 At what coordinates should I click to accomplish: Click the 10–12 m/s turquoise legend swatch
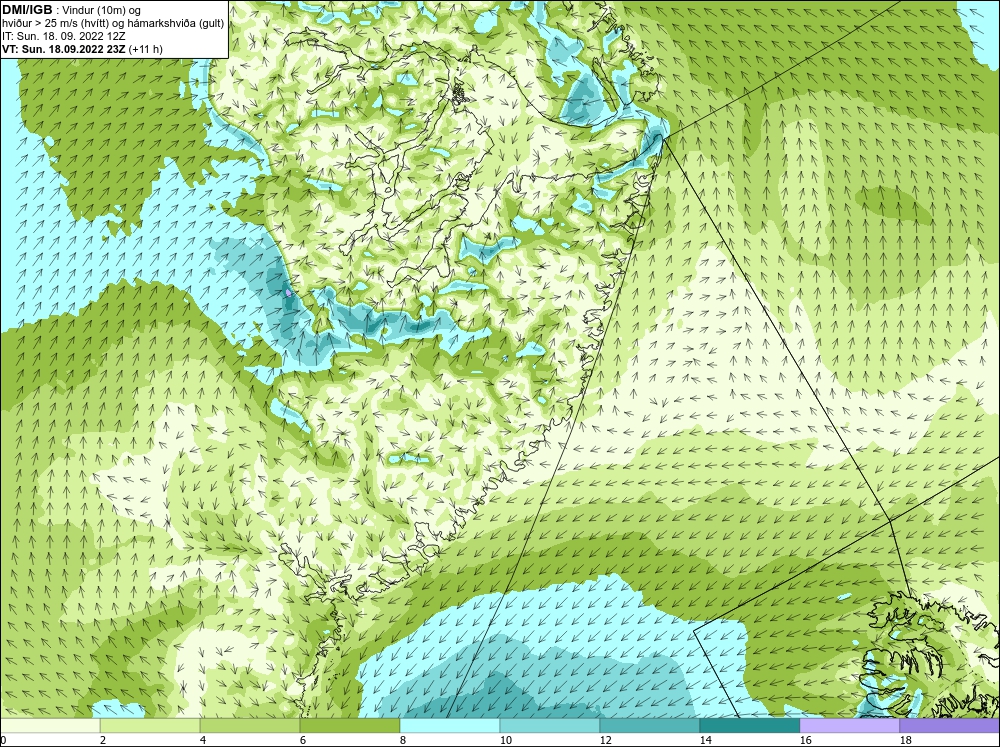(x=550, y=725)
